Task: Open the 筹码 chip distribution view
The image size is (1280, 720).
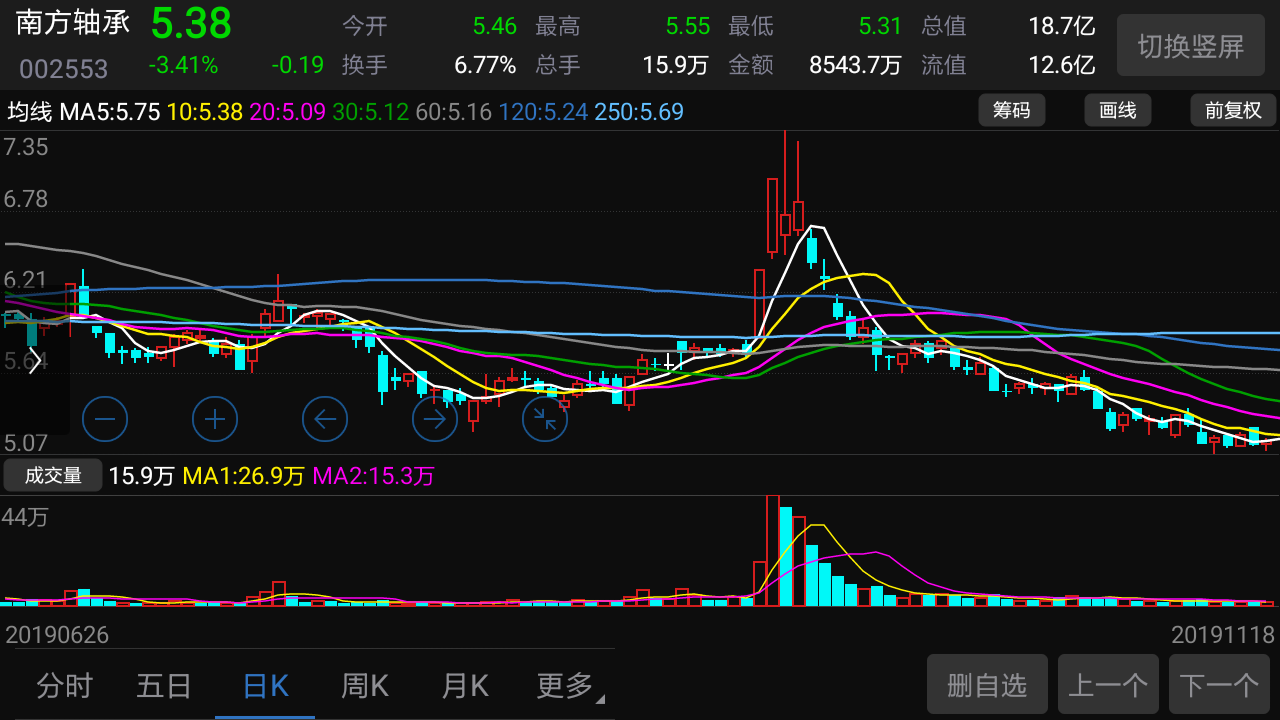Action: (1011, 110)
